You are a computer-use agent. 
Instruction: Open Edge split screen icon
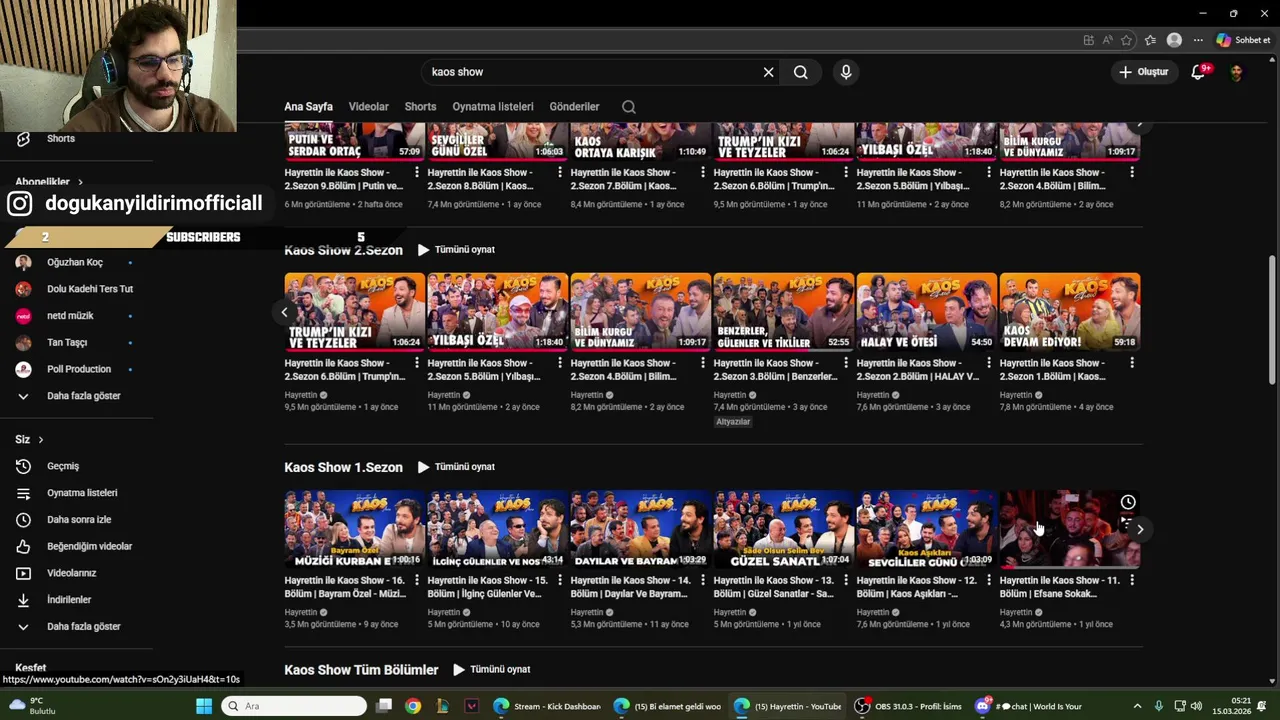1088,40
